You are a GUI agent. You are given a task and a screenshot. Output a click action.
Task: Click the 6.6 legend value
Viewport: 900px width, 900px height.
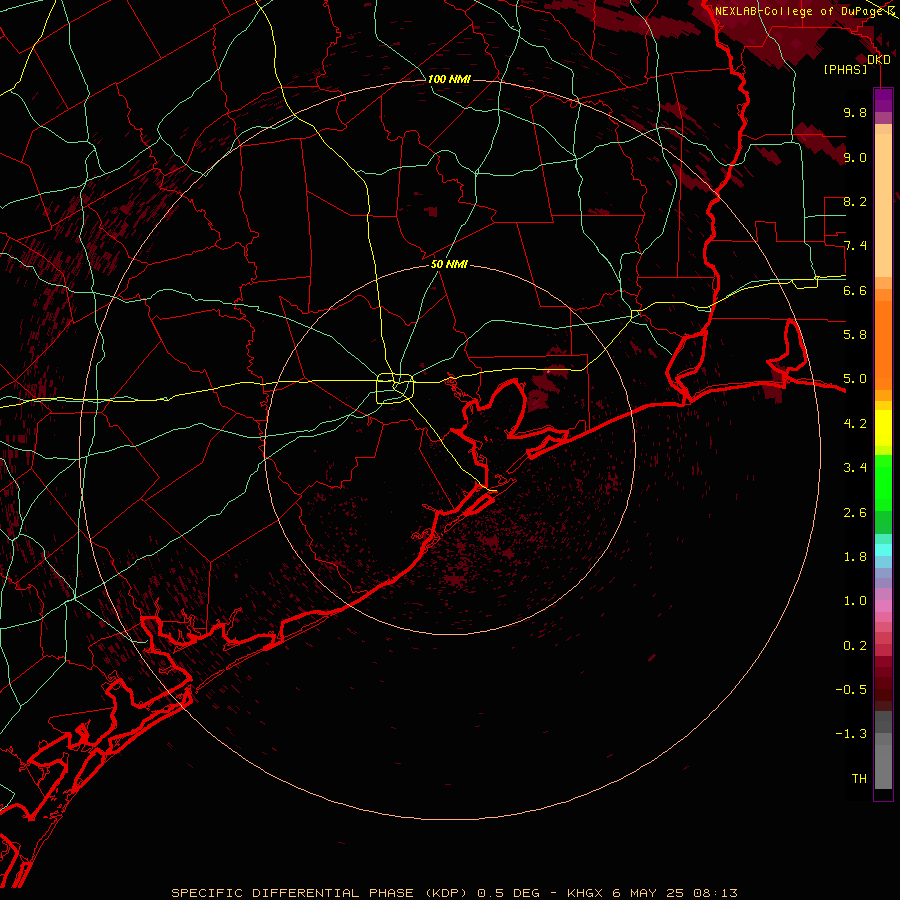point(855,290)
